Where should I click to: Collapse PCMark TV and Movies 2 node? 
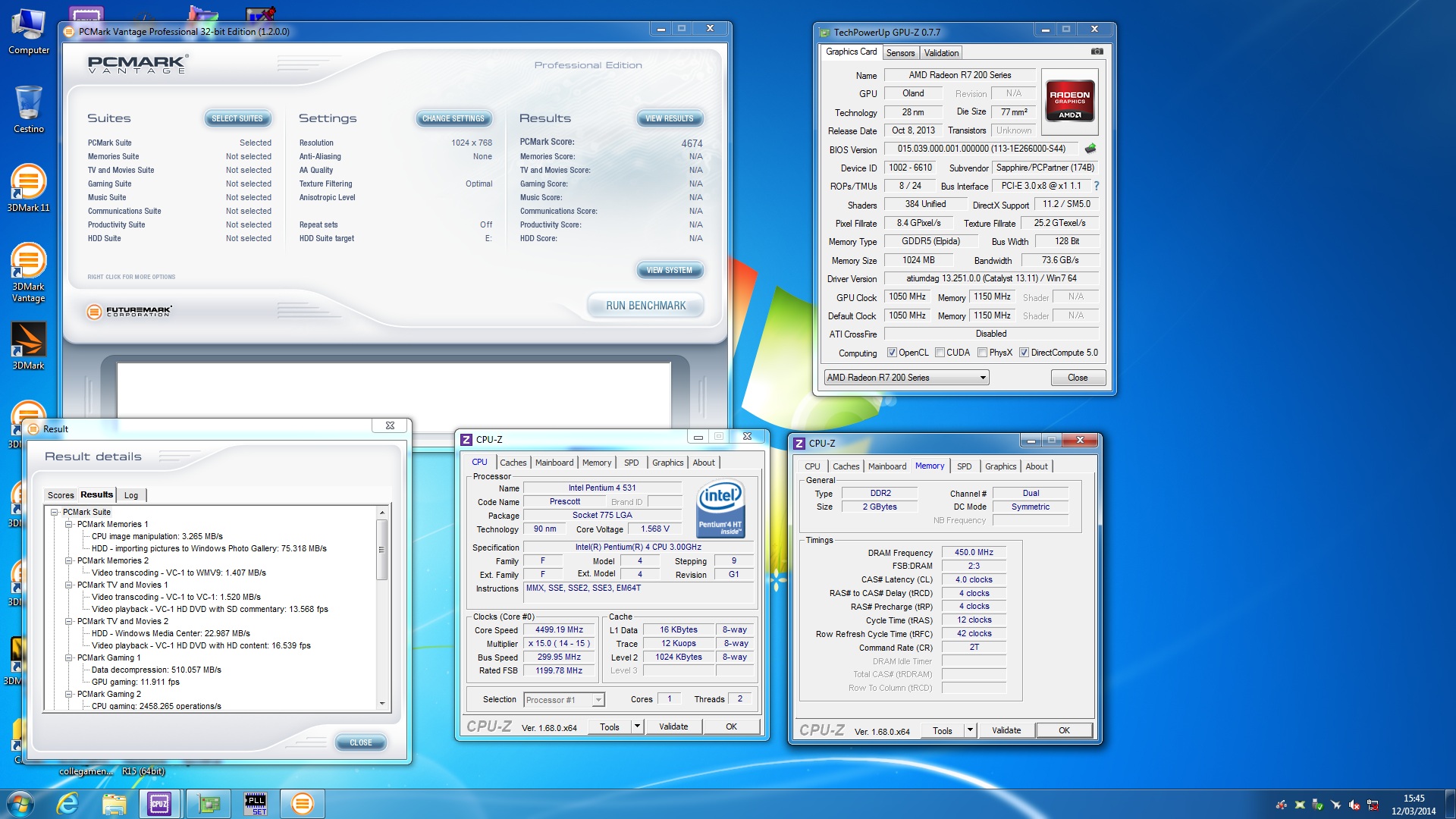click(69, 622)
